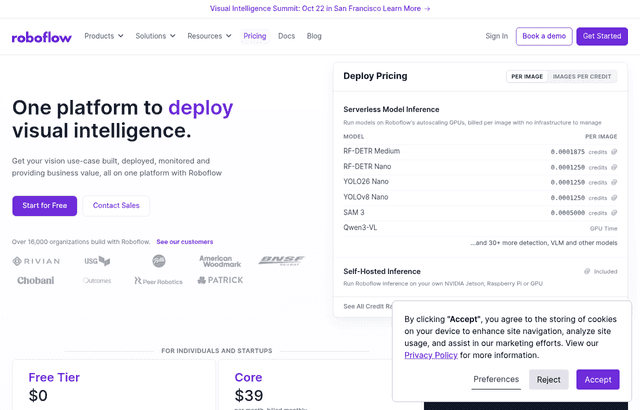Click the Rivian customer logo
Viewport: 640px width, 410px height.
pyautogui.click(x=36, y=261)
